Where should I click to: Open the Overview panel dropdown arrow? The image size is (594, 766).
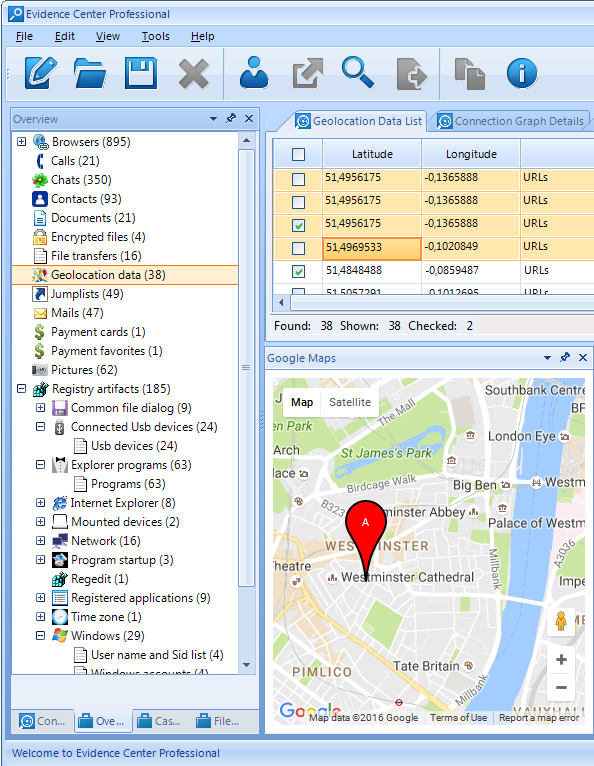pos(213,119)
